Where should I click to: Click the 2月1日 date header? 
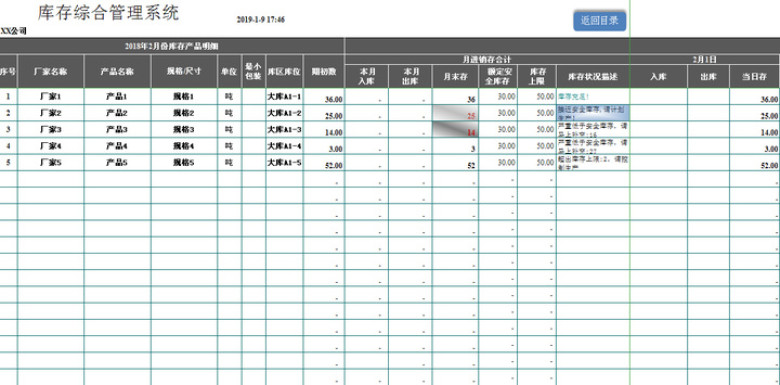coord(705,59)
